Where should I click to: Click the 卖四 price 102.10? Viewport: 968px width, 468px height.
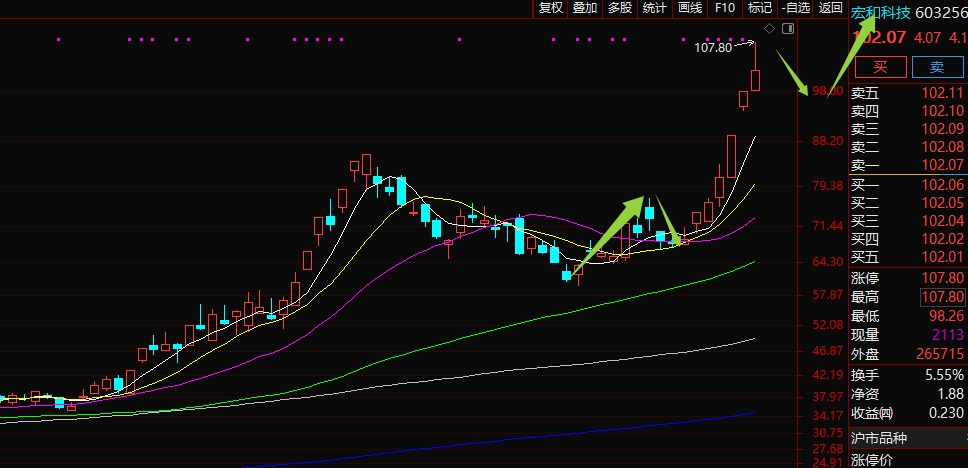coord(942,111)
